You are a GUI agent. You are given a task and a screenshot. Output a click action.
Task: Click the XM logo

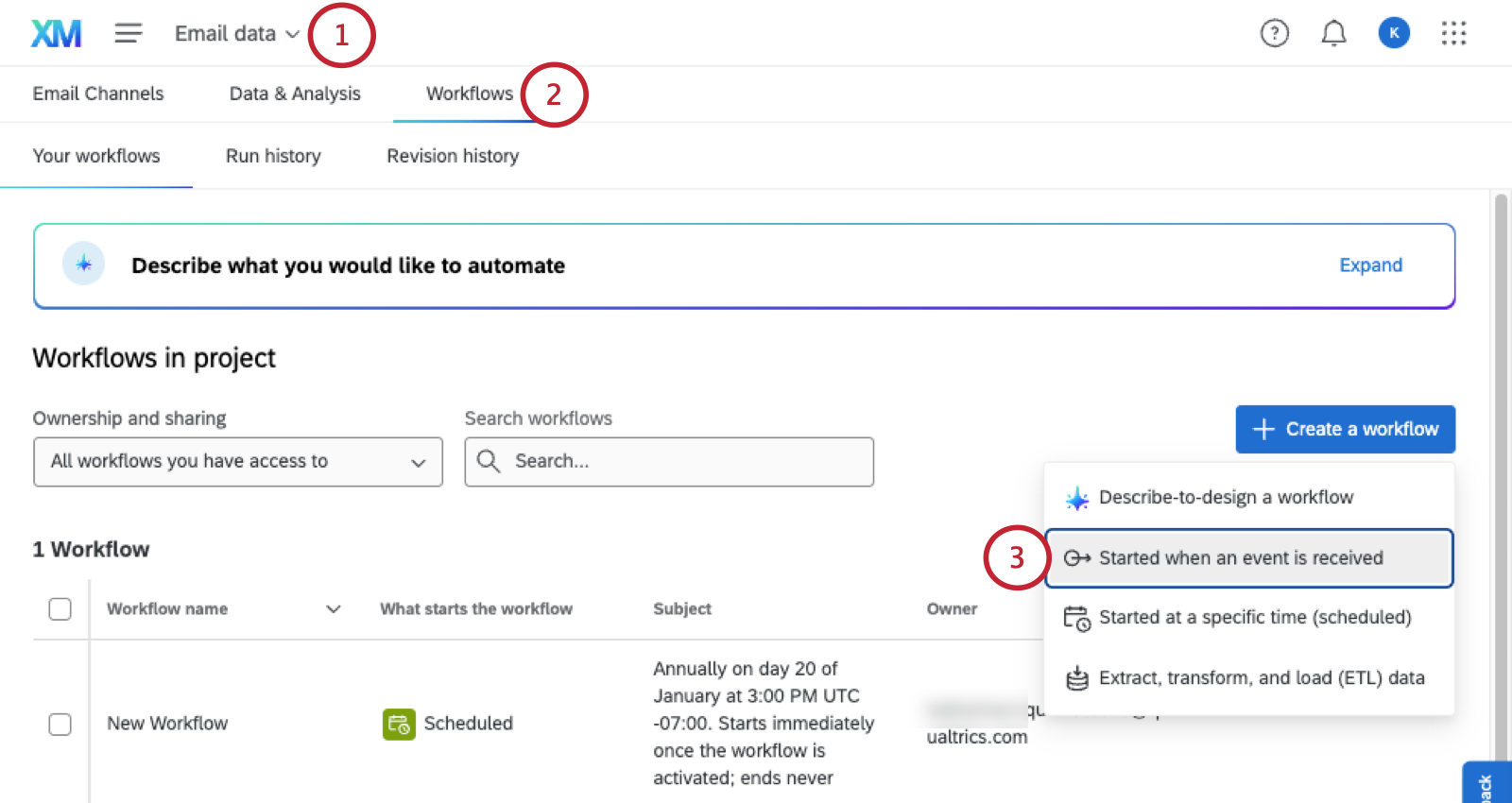57,34
